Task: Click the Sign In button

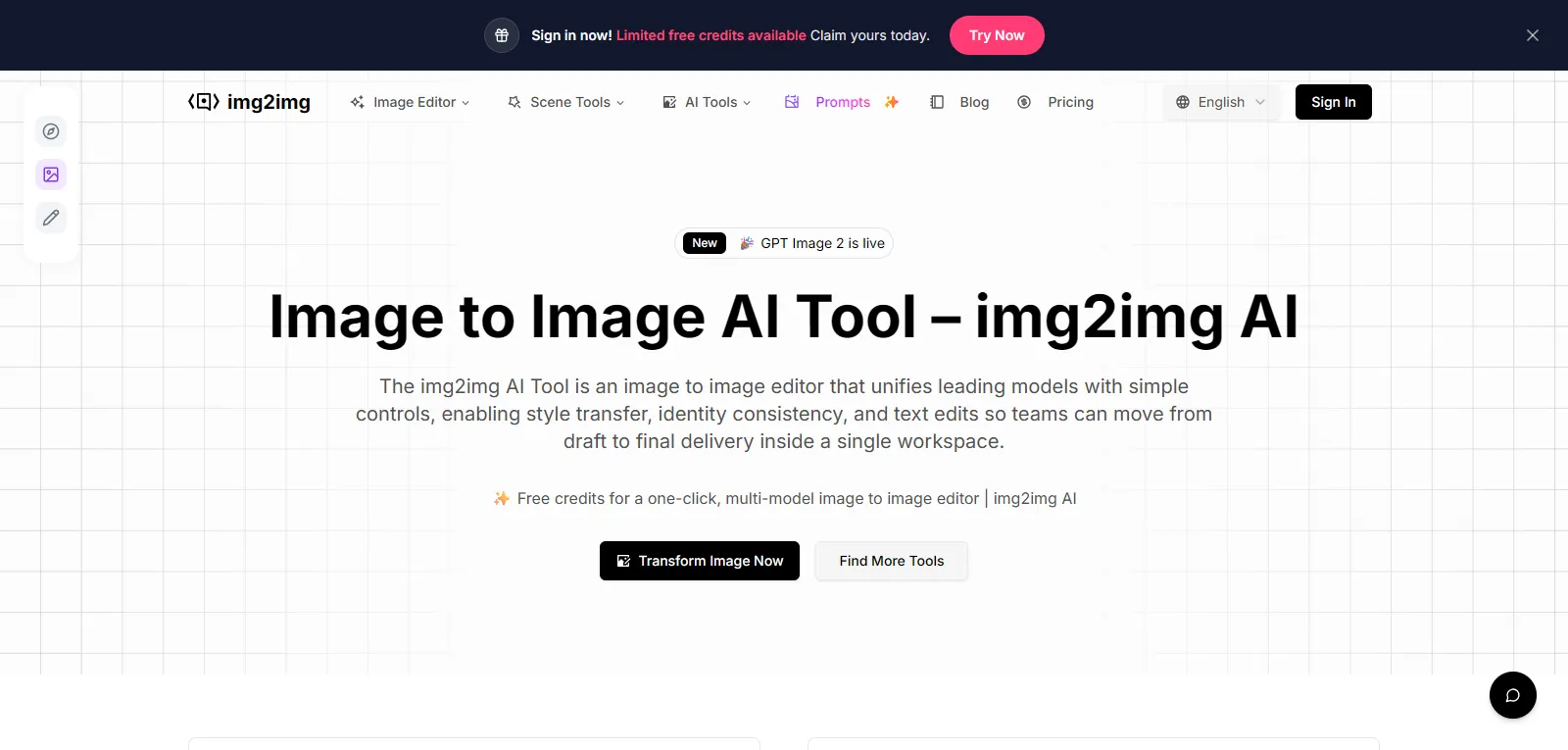Action: 1334,102
